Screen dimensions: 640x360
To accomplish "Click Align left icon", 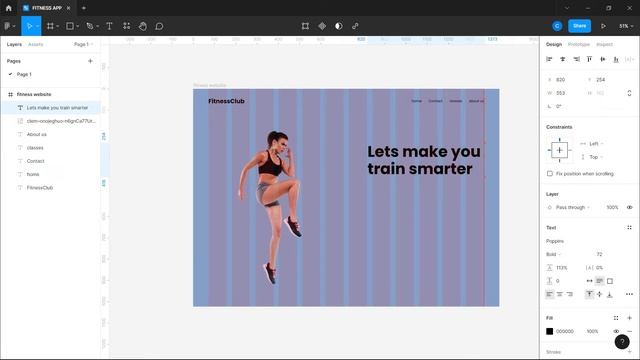I will (549, 59).
